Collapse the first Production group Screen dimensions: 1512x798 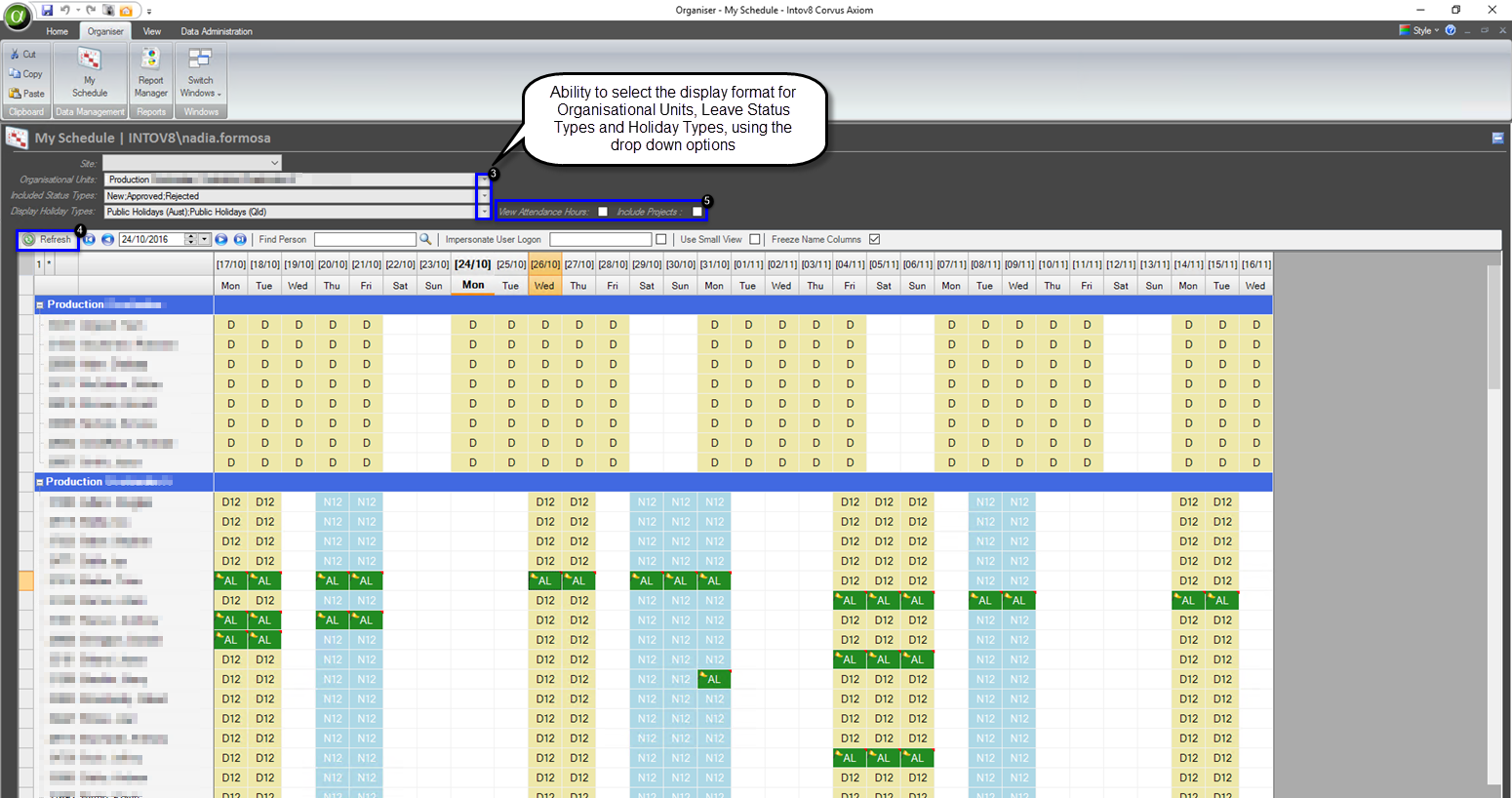click(40, 305)
